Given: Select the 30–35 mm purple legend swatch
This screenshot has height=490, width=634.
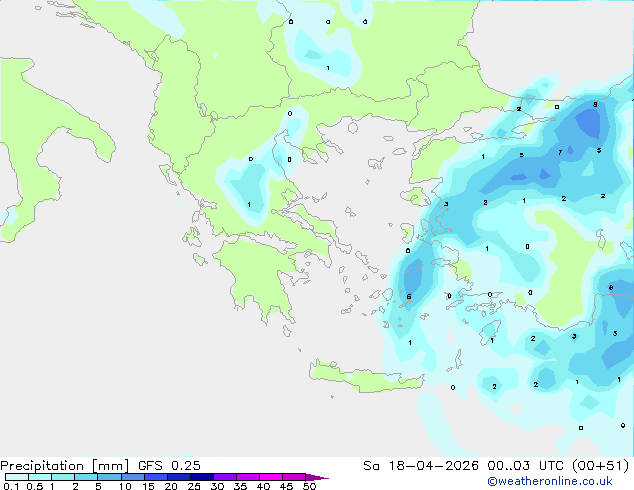Looking at the screenshot, I should click(225, 477).
